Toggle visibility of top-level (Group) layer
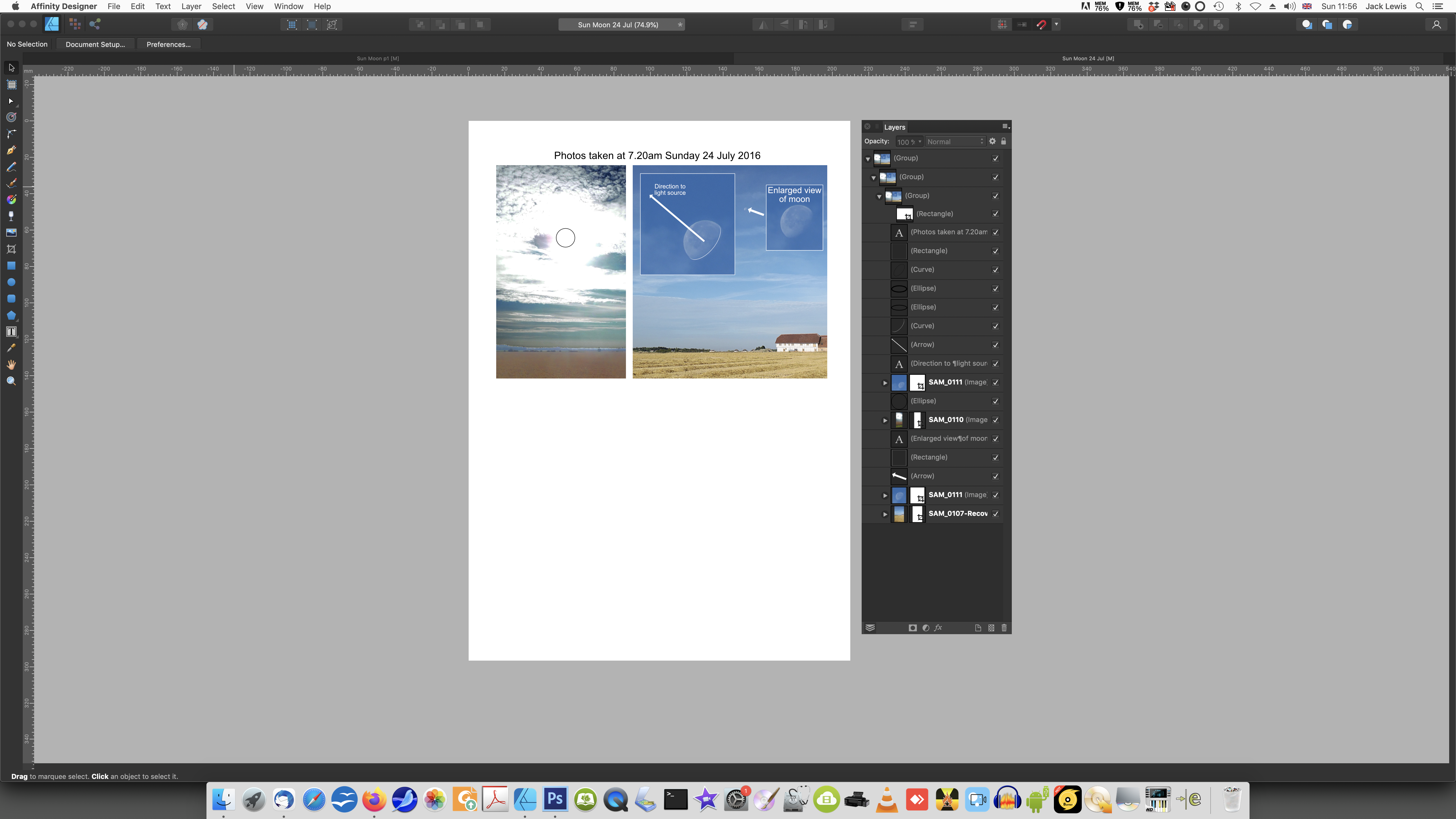Screen dimensions: 1456x819 [x=995, y=158]
